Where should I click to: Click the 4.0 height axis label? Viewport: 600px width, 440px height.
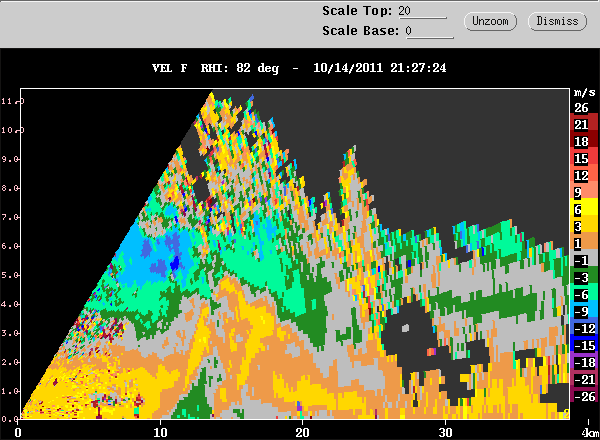10,304
